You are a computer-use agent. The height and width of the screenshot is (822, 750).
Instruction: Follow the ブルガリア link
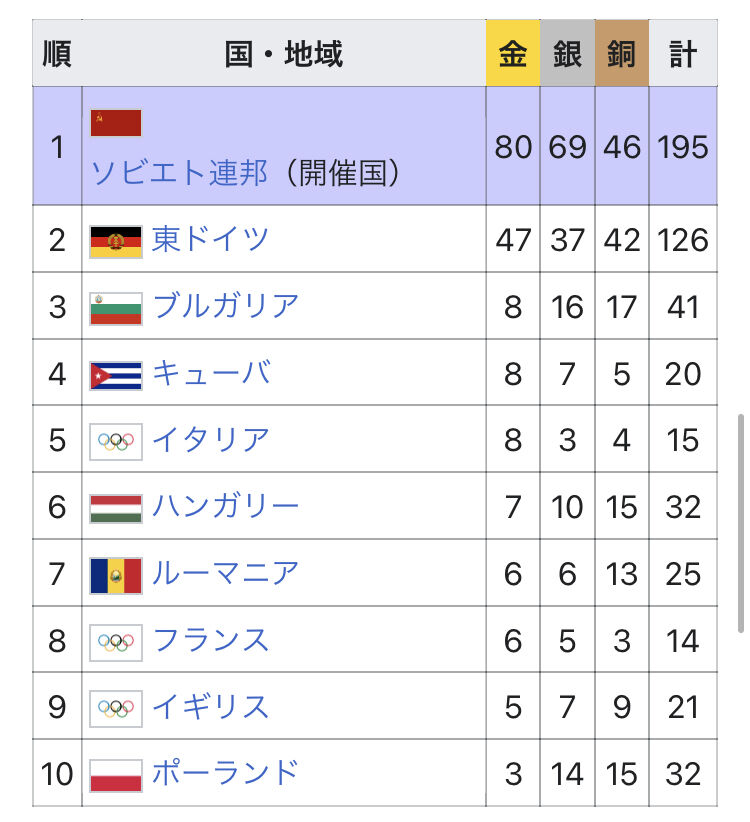click(225, 306)
